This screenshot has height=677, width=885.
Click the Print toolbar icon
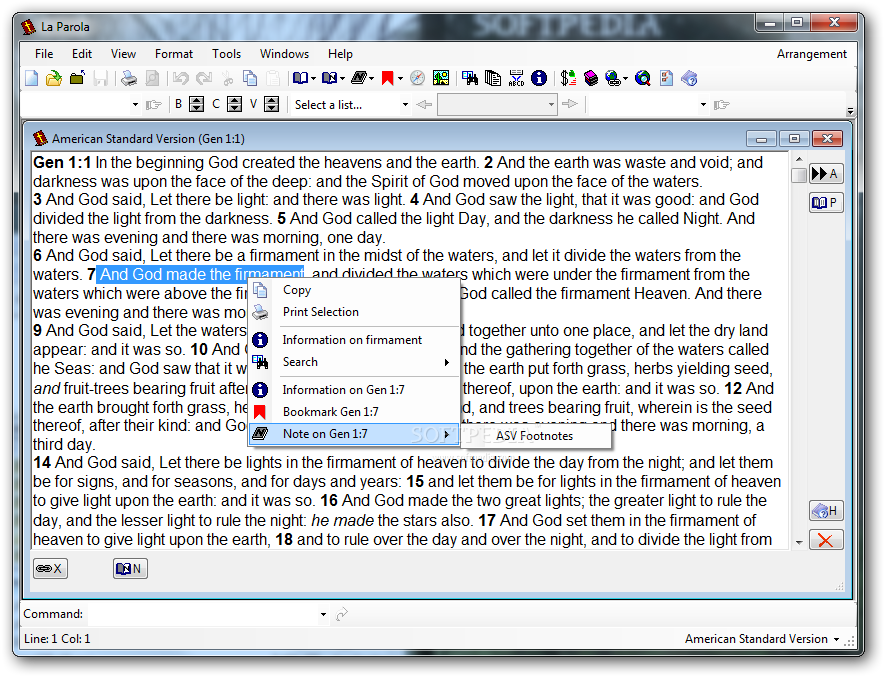click(x=129, y=78)
